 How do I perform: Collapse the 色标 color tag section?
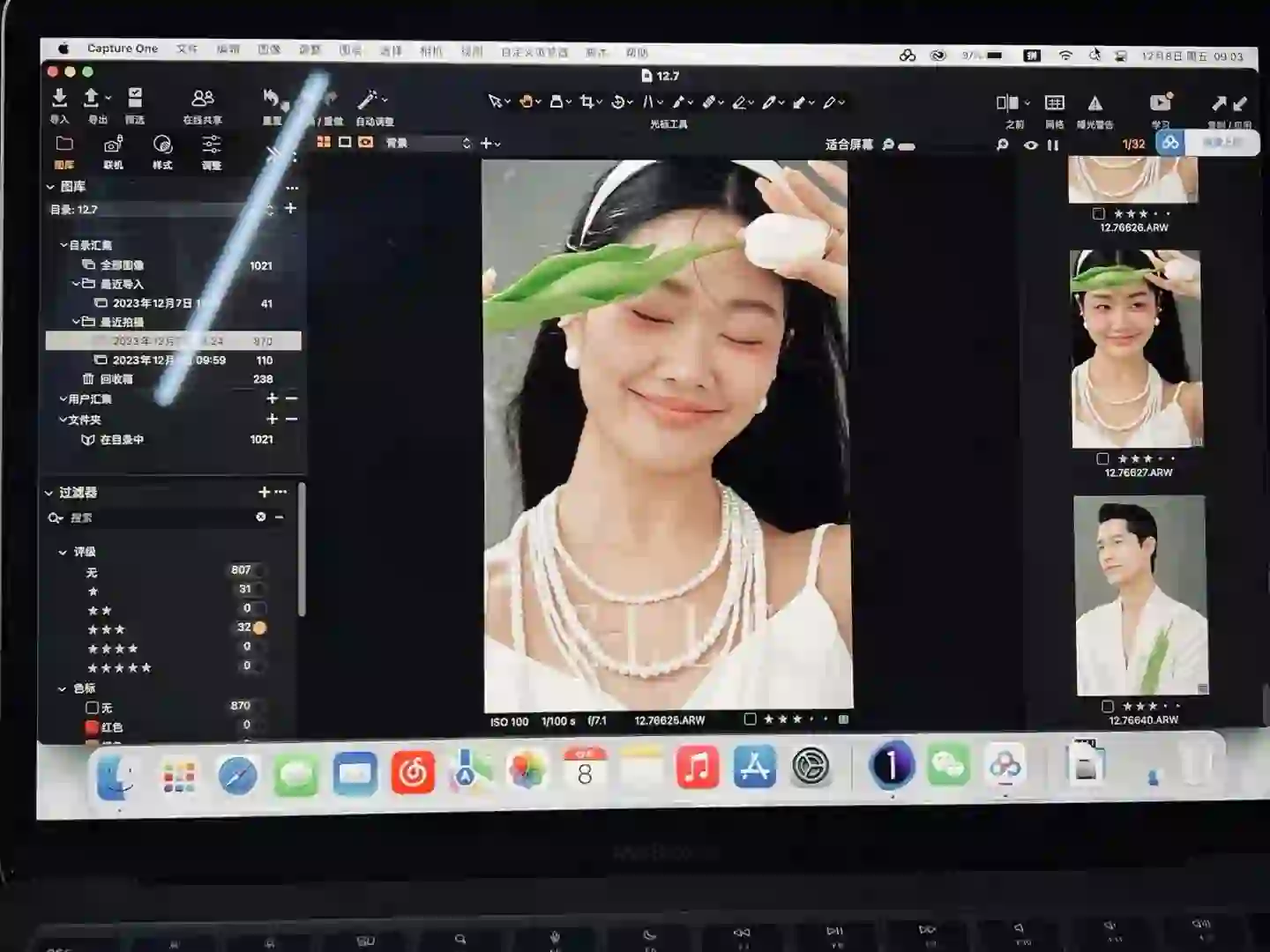click(62, 688)
